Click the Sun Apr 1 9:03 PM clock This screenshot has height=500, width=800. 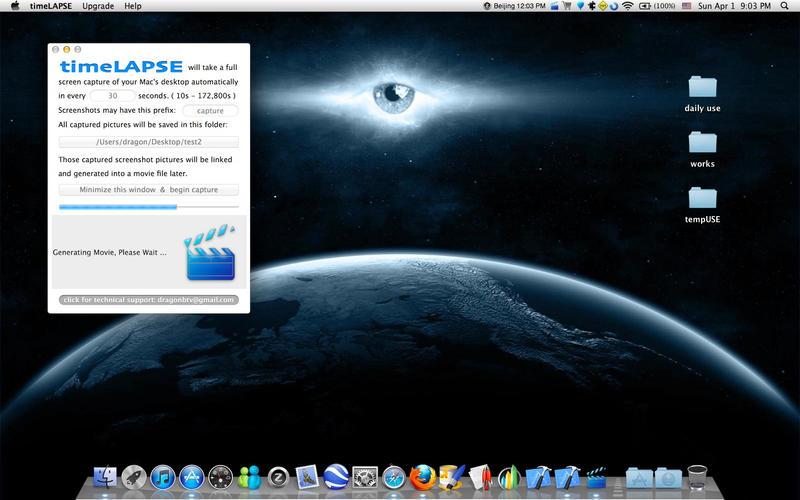(734, 6)
